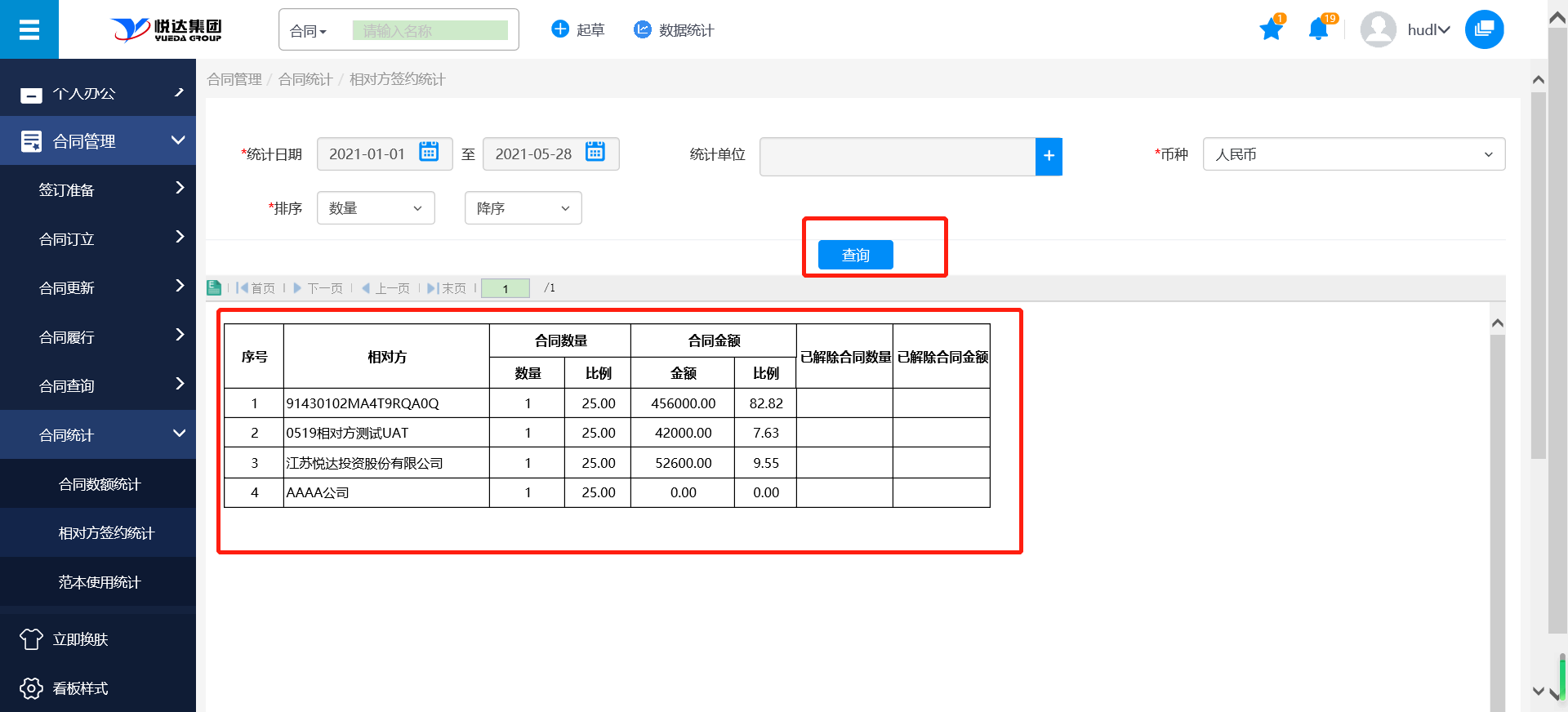
Task: Select 合同数额统计 in the sidebar
Action: pos(100,484)
